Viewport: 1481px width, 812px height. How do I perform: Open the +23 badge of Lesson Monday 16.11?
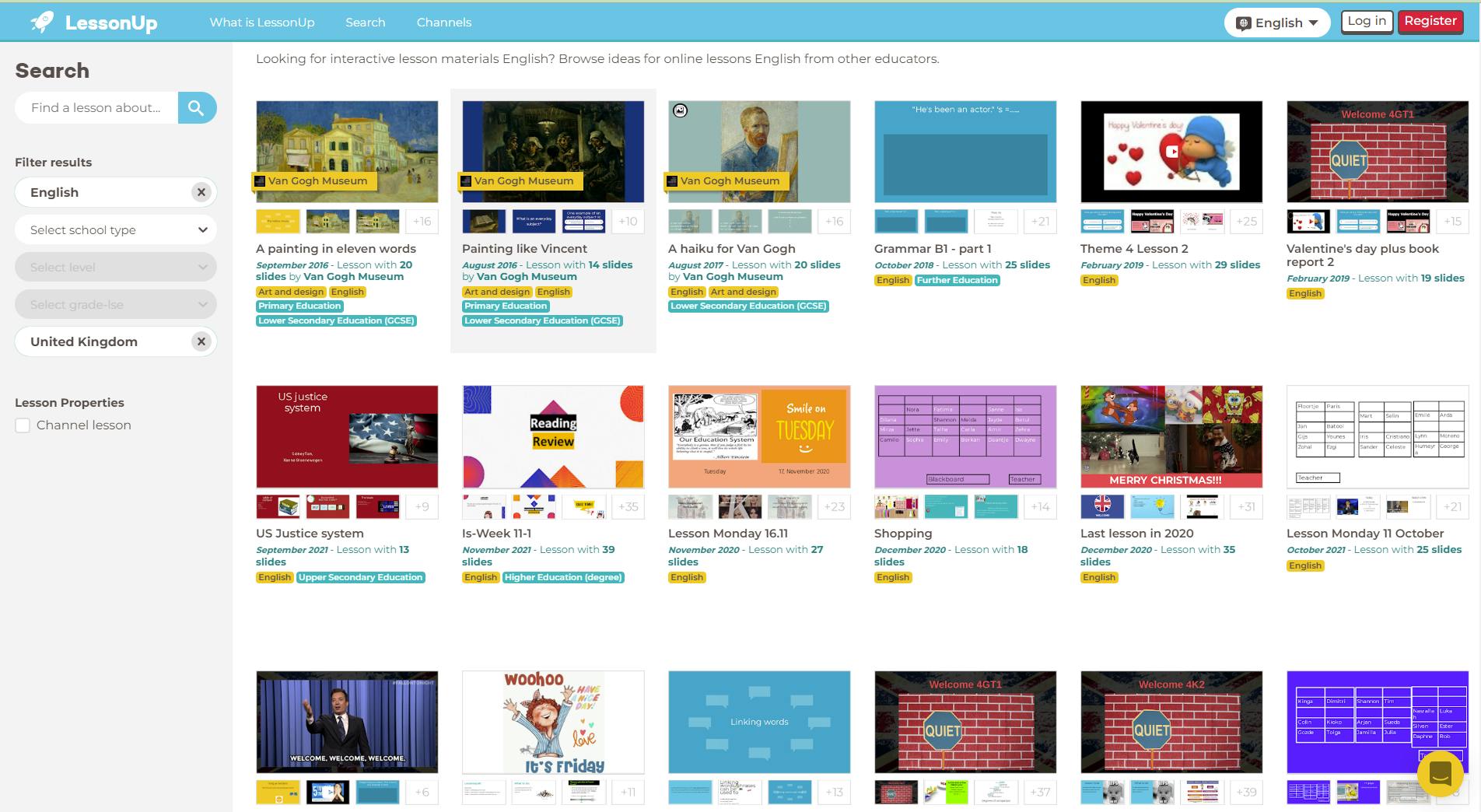tap(834, 506)
